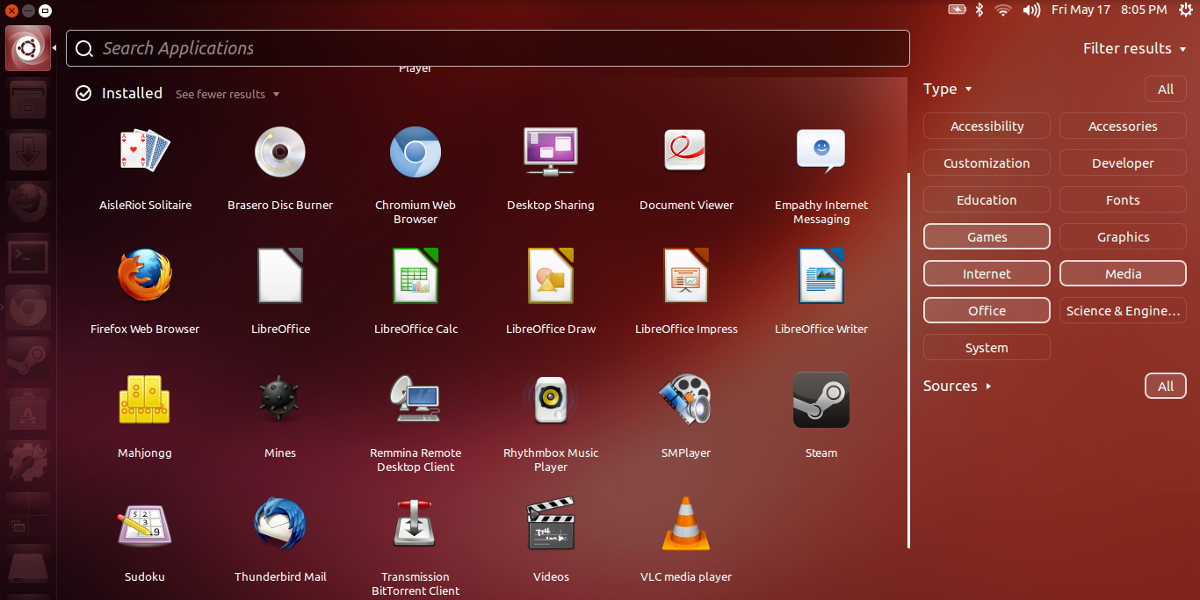Collapse the Filter results panel

pyautogui.click(x=1134, y=48)
